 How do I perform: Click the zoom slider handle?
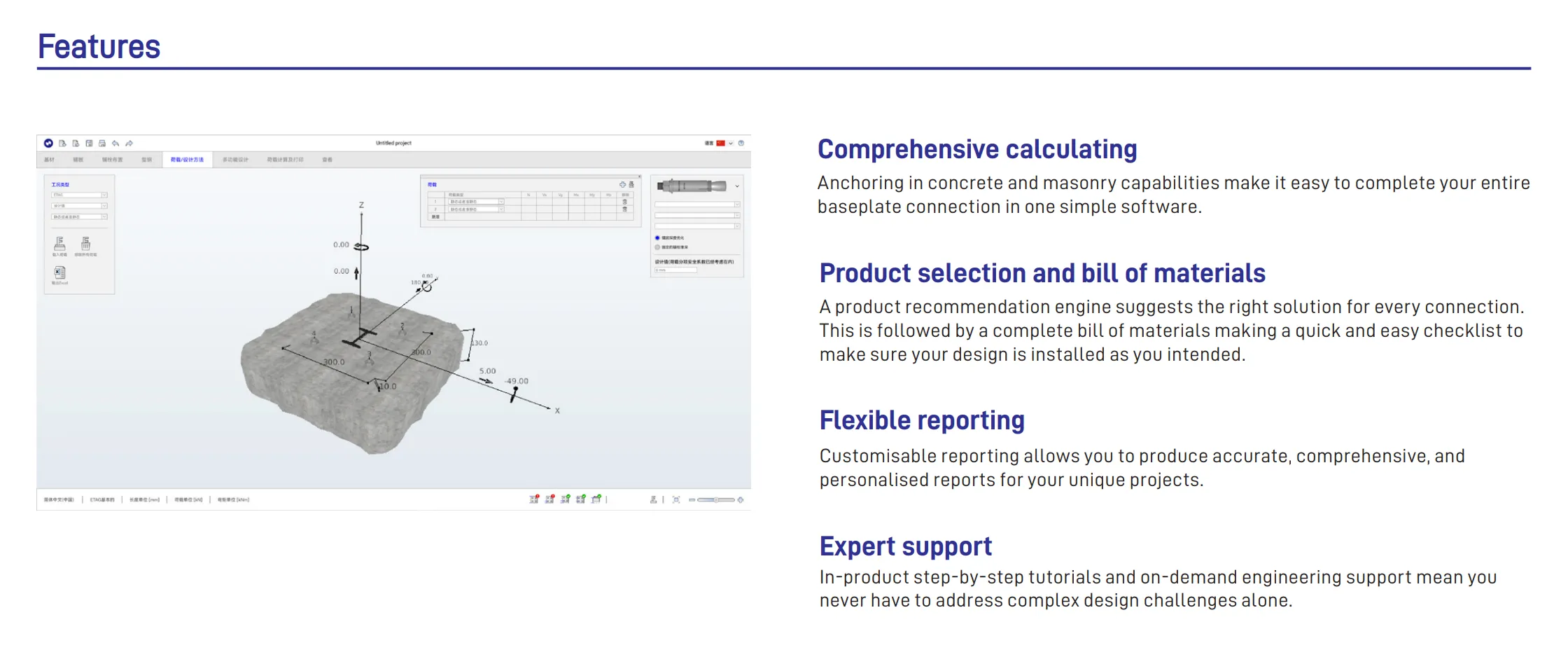pos(716,500)
